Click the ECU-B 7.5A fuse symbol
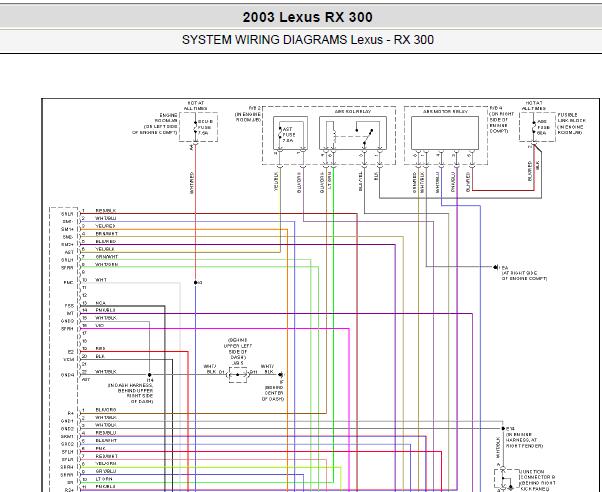 click(195, 127)
